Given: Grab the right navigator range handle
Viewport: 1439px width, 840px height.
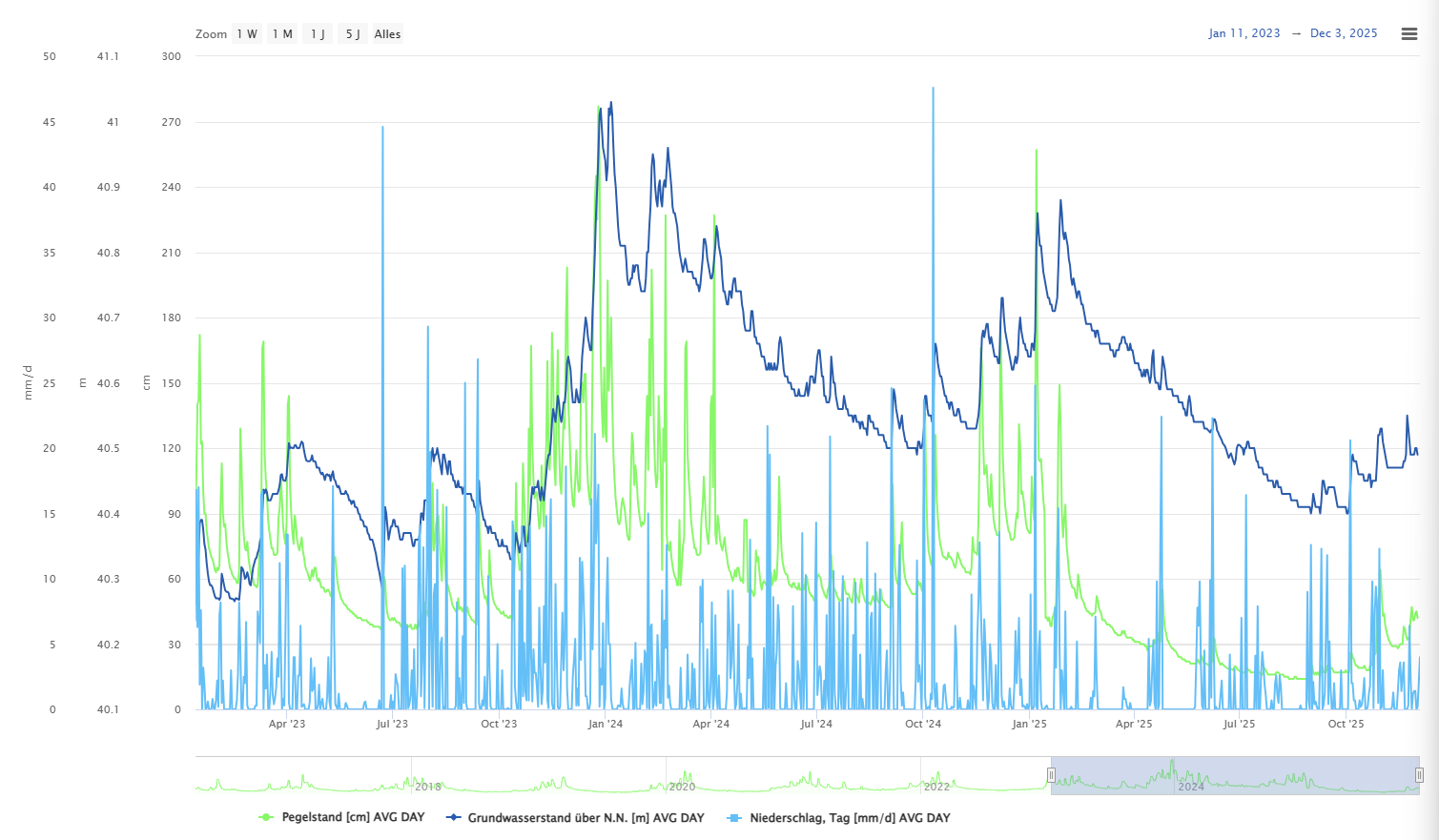Looking at the screenshot, I should coord(1419,775).
